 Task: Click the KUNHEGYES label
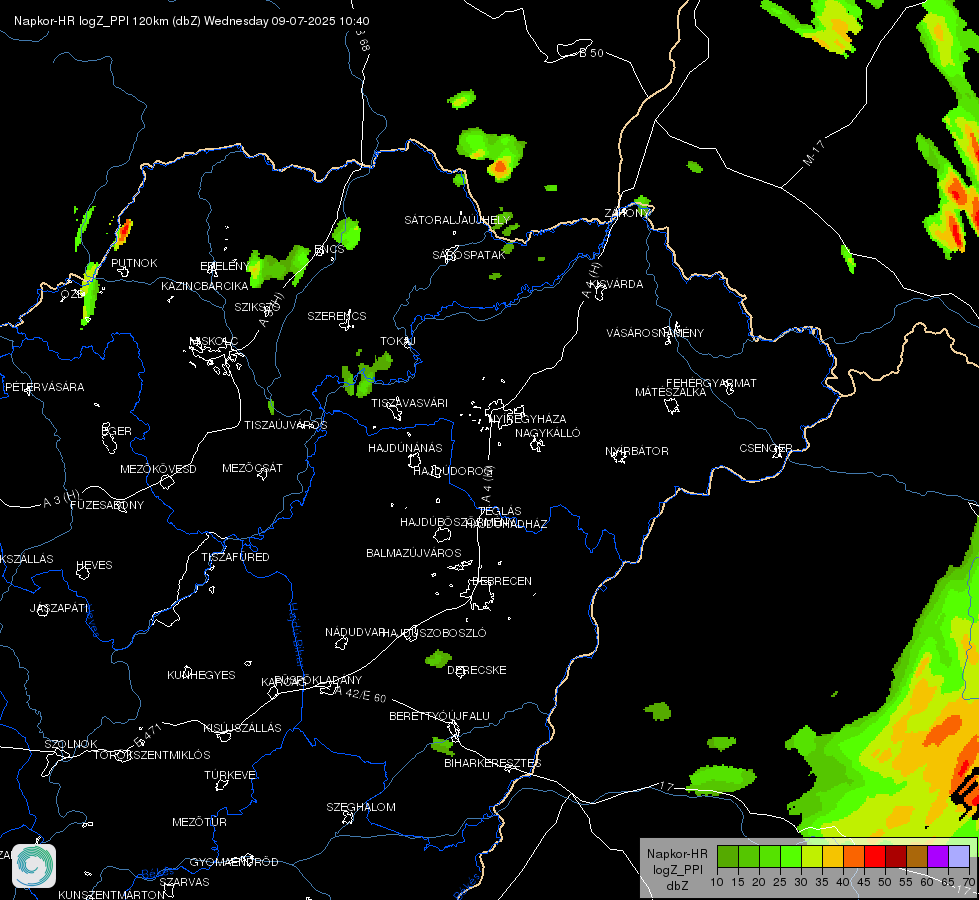coord(201,675)
